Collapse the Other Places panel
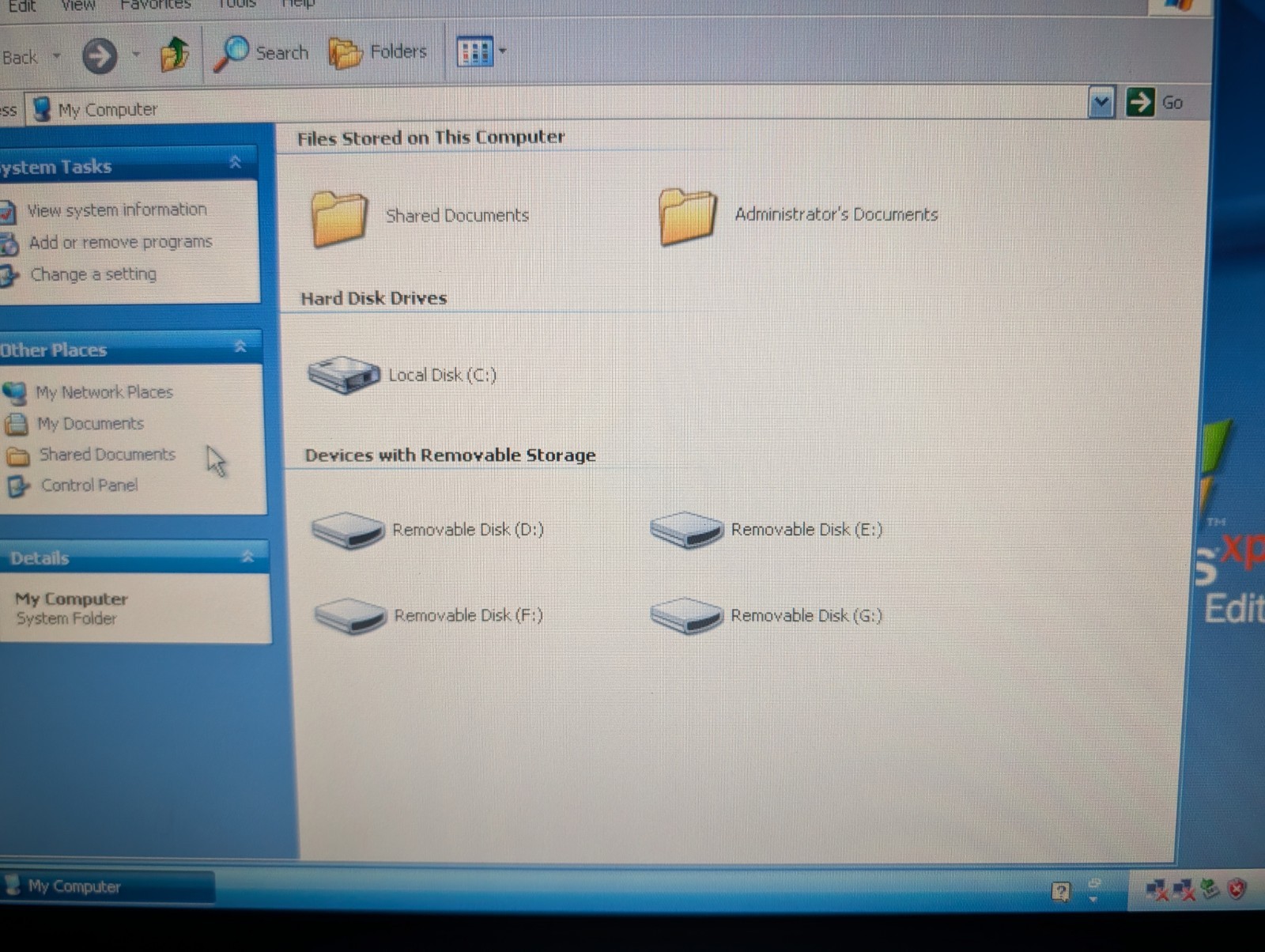This screenshot has height=952, width=1265. 240,346
